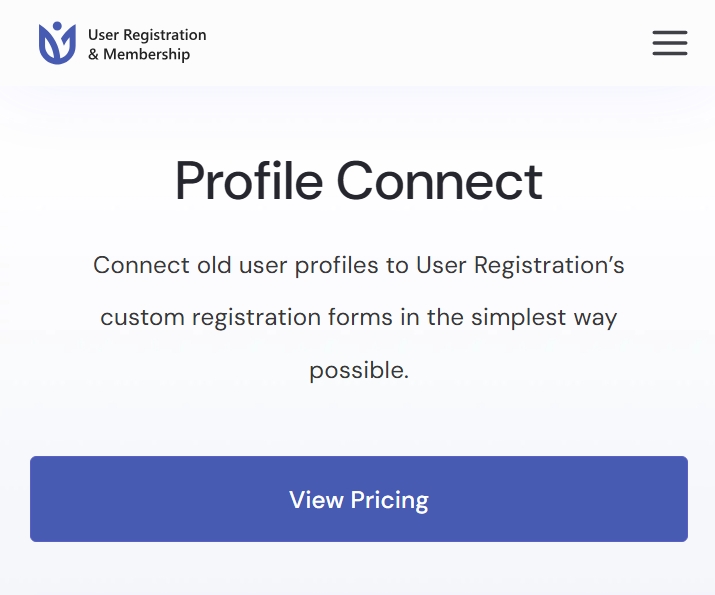Tap the bottom bar of the hamburger icon
715x595 pixels.
pos(669,54)
